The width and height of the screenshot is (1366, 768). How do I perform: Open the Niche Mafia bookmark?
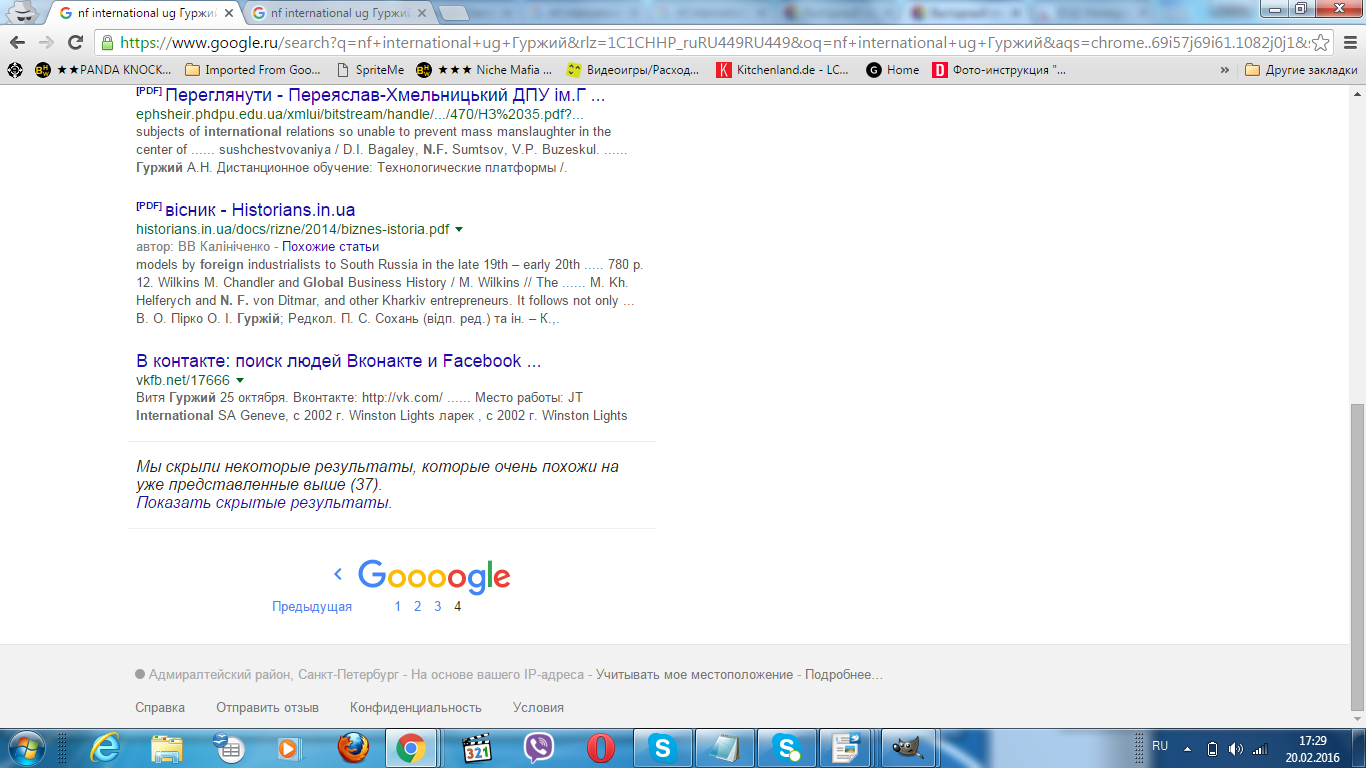click(x=484, y=70)
